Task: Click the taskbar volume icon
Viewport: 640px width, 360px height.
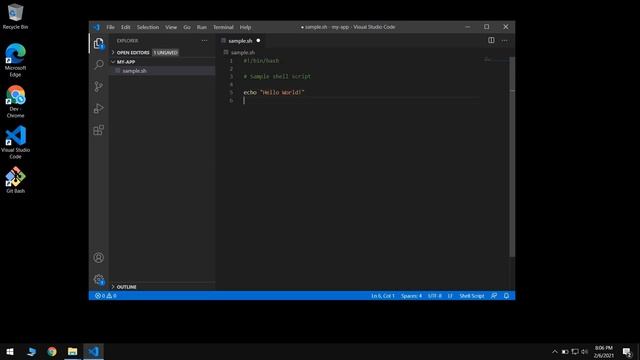Action: 584,351
